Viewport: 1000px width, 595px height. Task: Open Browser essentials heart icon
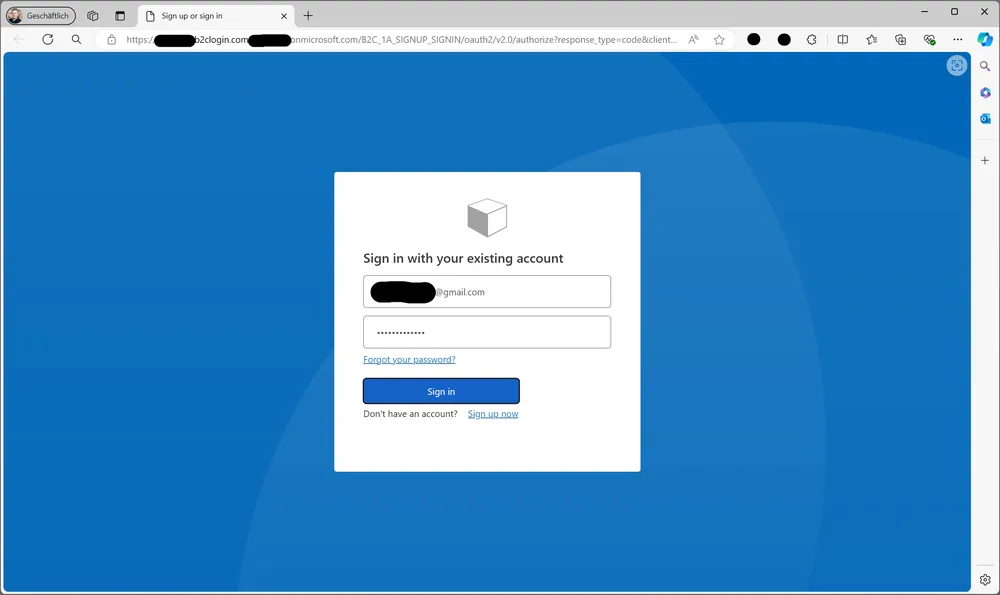[x=929, y=40]
